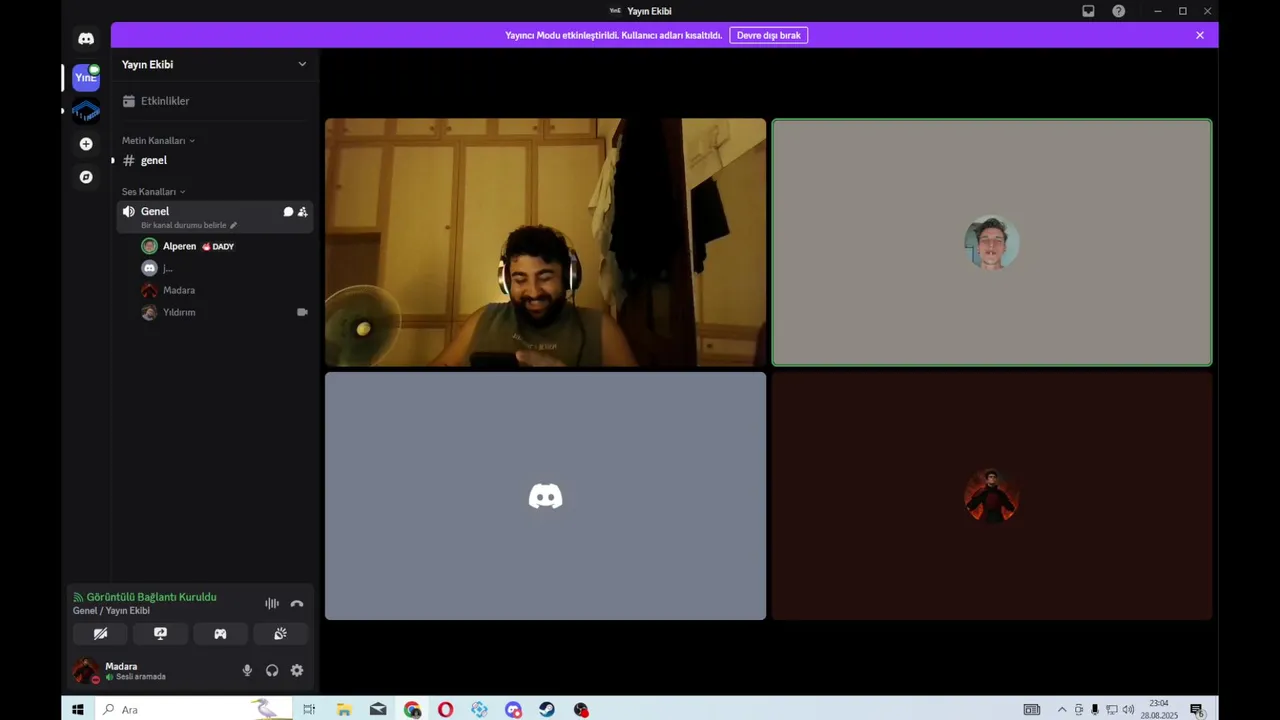The width and height of the screenshot is (1280, 720).
Task: Set channel status via Bir kanal durumu belirle
Action: [x=189, y=225]
